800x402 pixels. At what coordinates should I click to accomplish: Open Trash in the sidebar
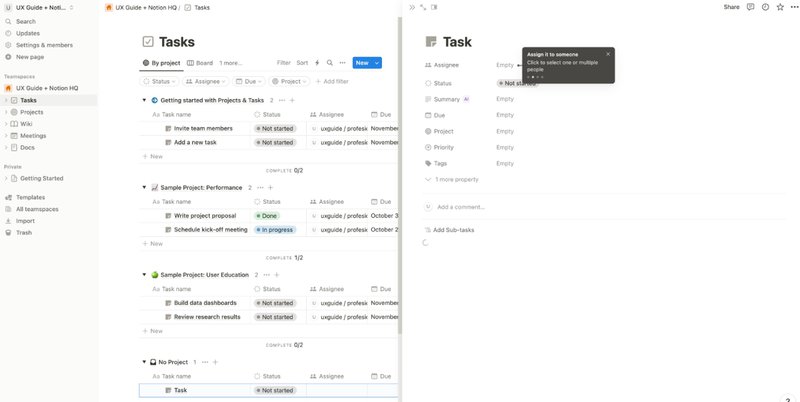pyautogui.click(x=24, y=232)
